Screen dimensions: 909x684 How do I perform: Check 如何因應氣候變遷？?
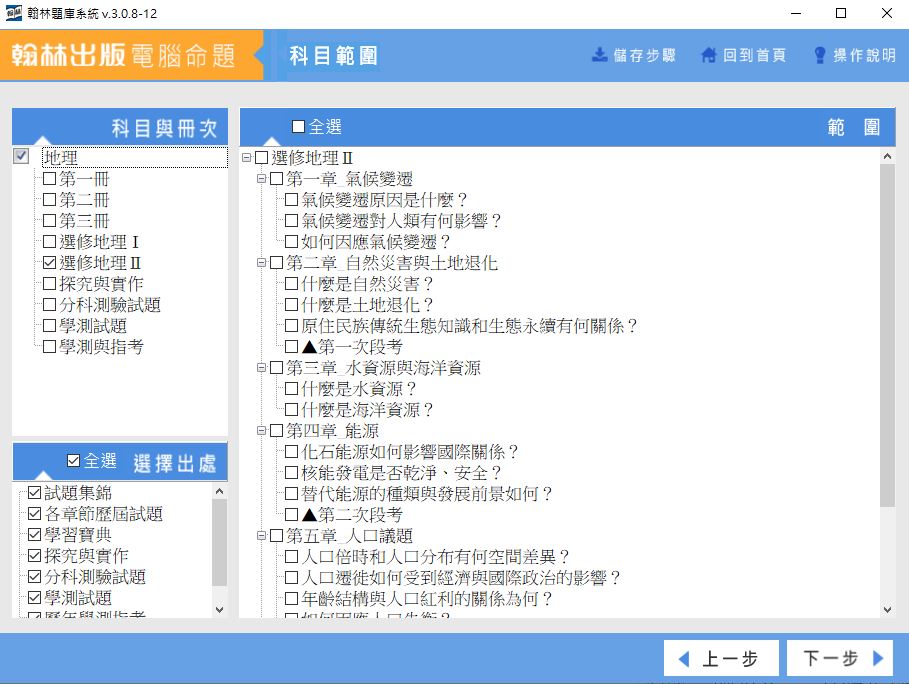click(x=292, y=242)
